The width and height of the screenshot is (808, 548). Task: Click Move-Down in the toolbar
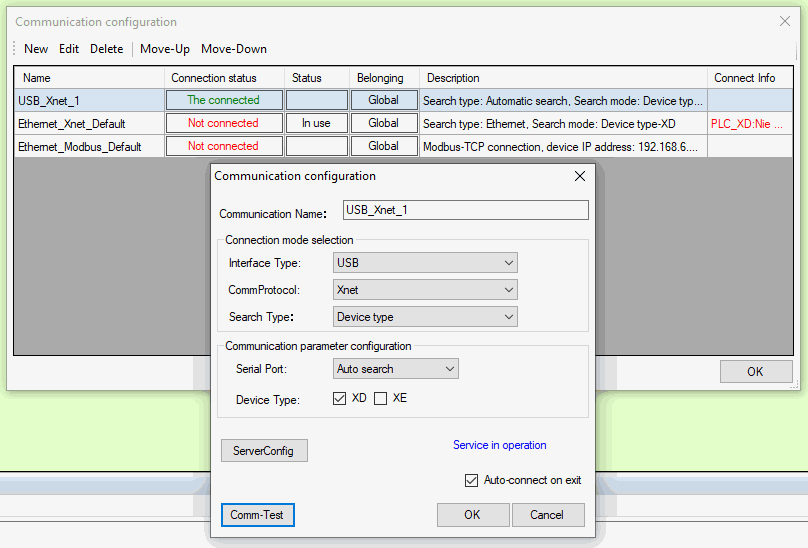click(x=234, y=49)
